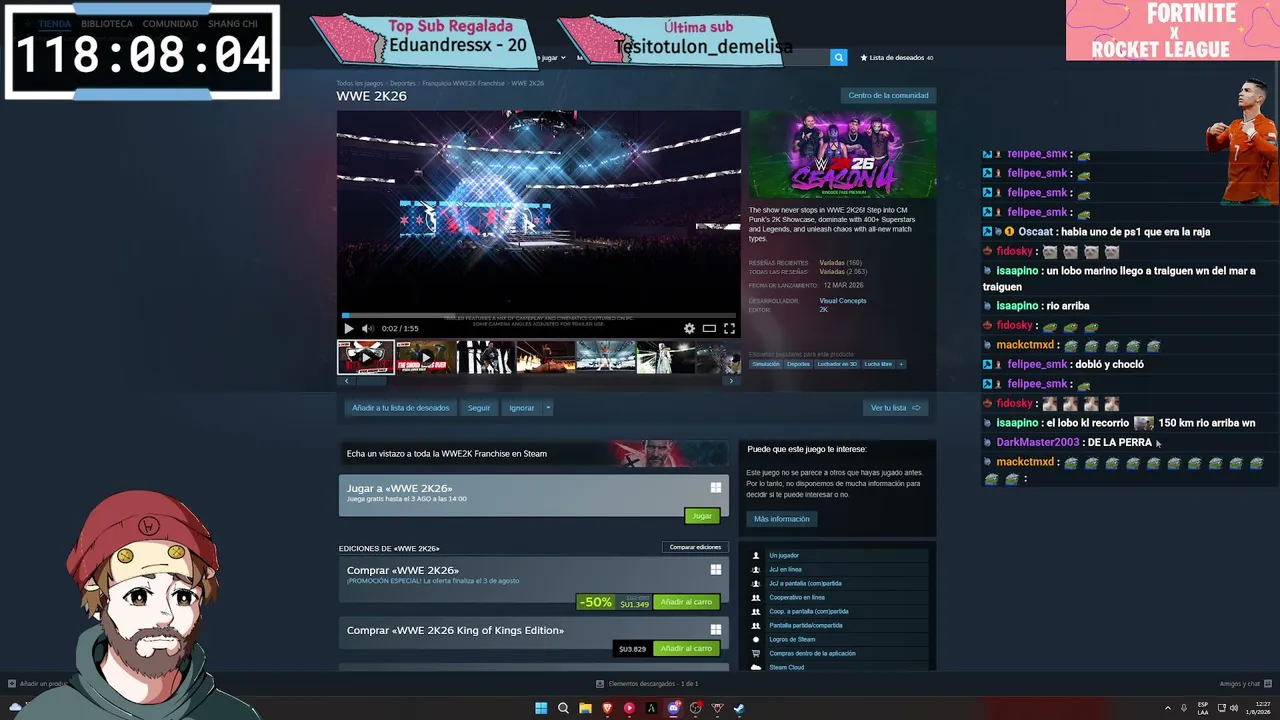The width and height of the screenshot is (1280, 720).
Task: Switch trailer to theater mode
Action: click(709, 328)
